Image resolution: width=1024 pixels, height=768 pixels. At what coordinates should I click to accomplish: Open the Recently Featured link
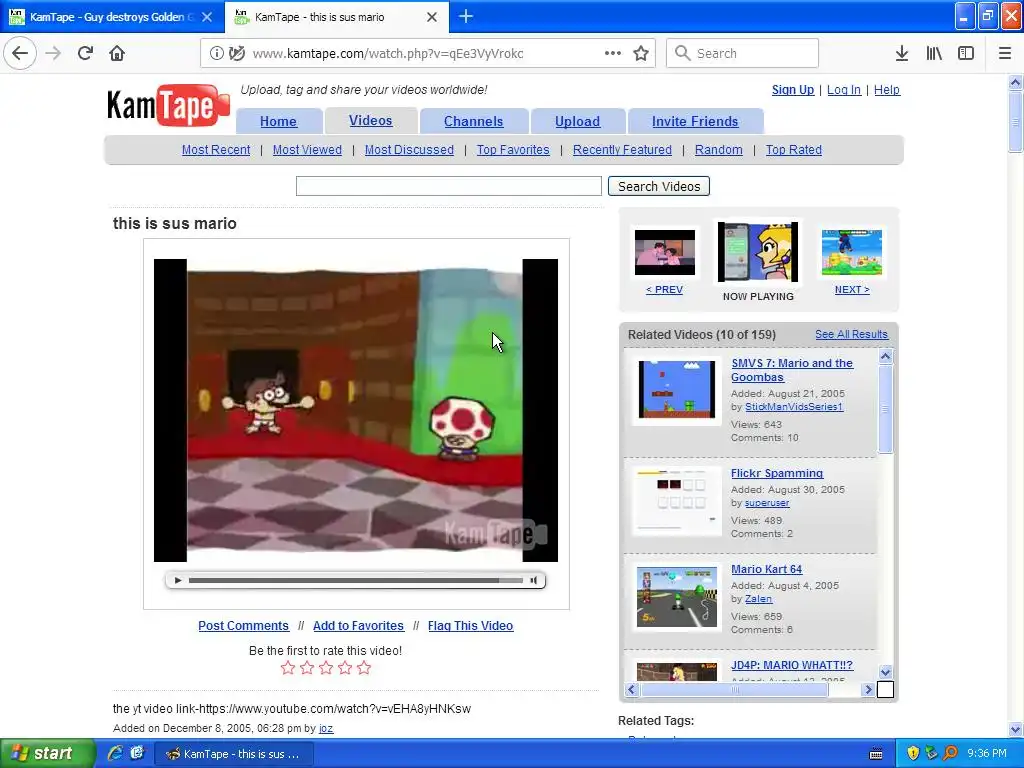pos(622,150)
